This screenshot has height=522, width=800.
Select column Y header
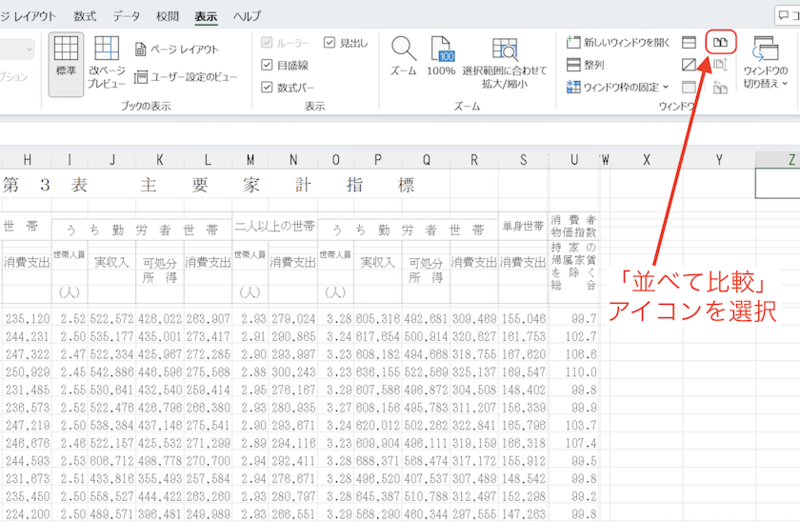(x=719, y=160)
